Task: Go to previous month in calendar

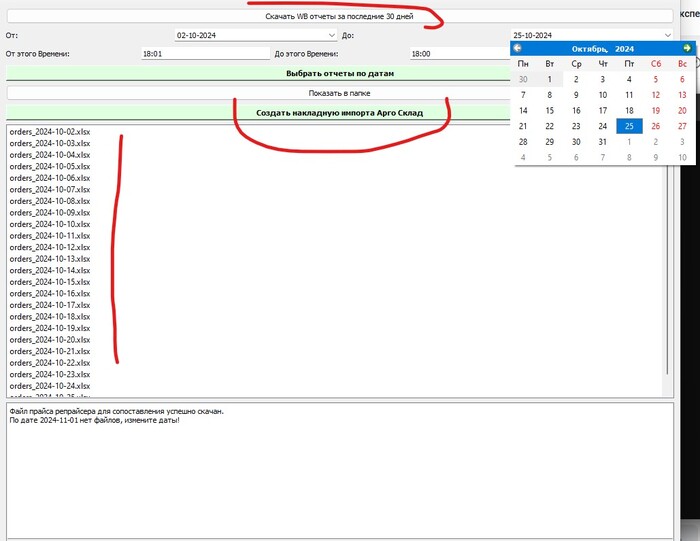Action: (517, 48)
